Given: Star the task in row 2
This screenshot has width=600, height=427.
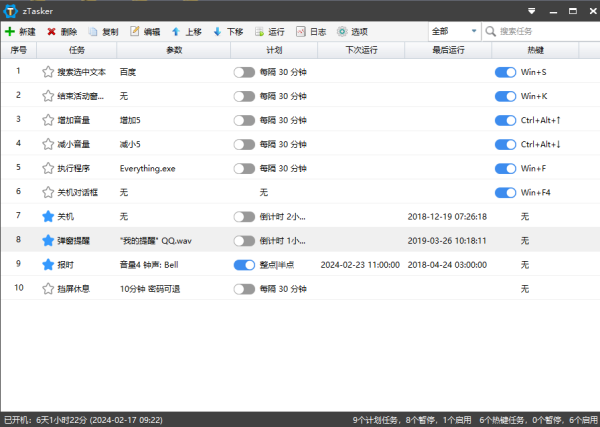Looking at the screenshot, I should (48, 96).
